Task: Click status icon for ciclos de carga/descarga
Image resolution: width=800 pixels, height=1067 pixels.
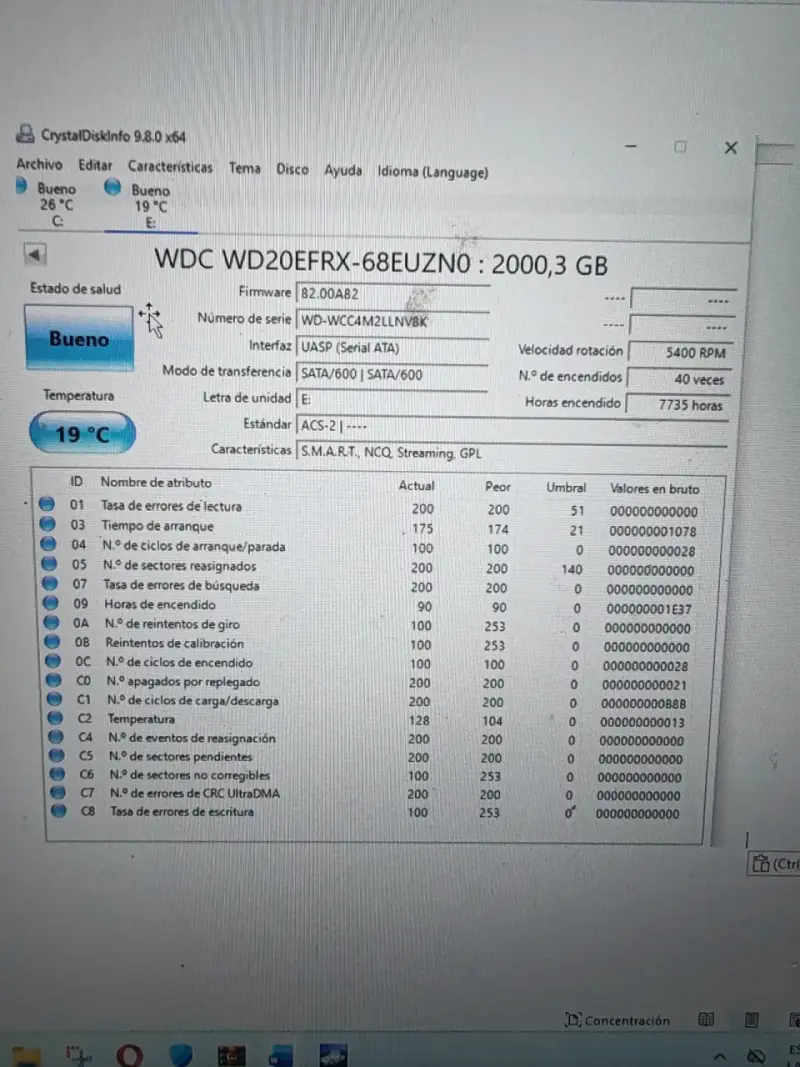Action: tap(54, 699)
